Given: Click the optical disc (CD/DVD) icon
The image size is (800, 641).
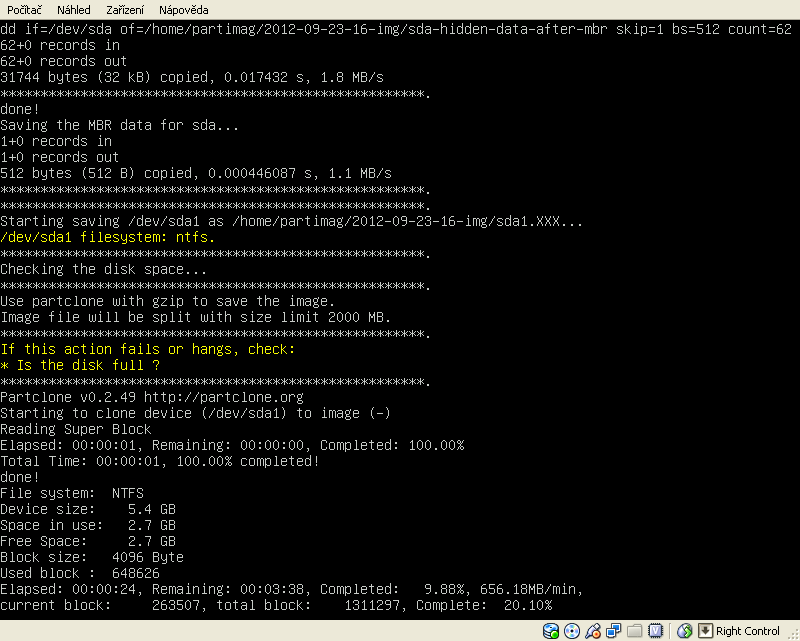Looking at the screenshot, I should coord(571,631).
